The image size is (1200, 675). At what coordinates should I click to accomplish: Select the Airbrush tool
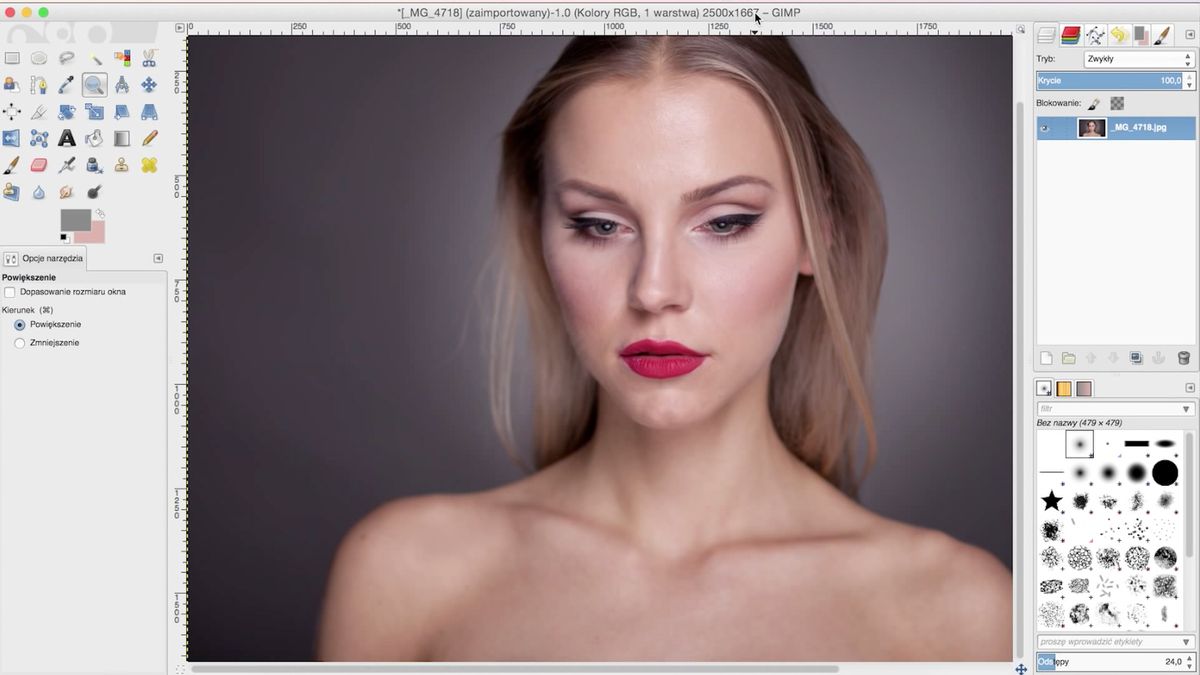(67, 165)
